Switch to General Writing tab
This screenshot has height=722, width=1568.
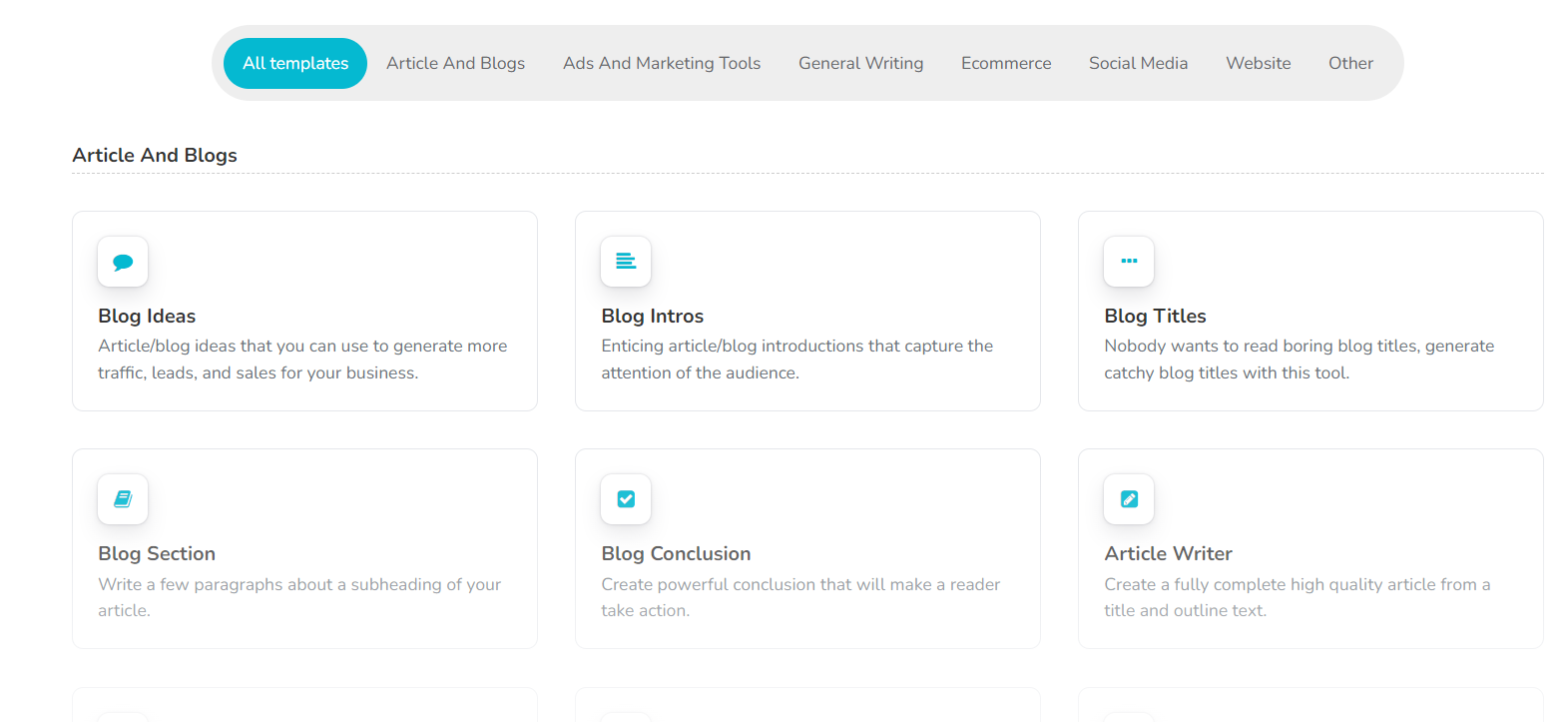[x=860, y=63]
